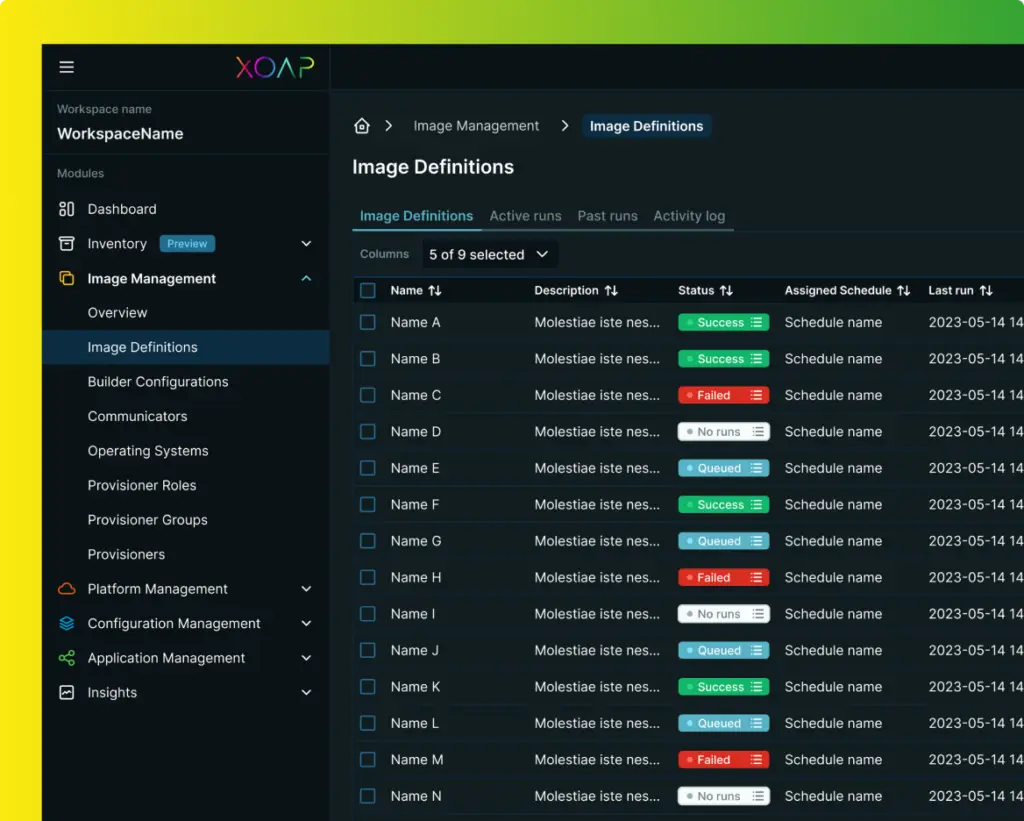Open the Activity log tab
Viewport: 1024px width, 821px height.
coord(689,216)
